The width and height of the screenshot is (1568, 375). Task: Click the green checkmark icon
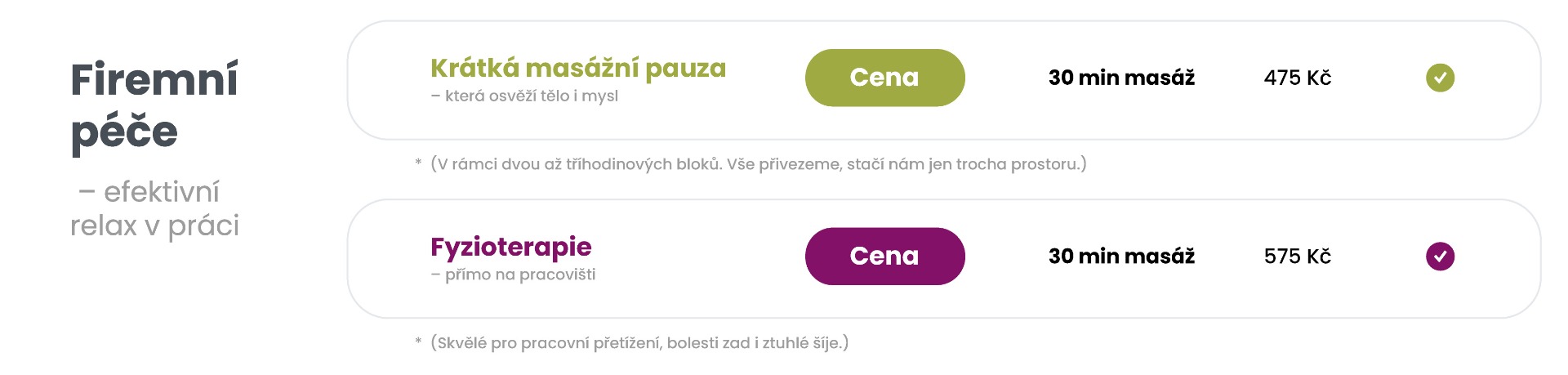coord(1440,78)
